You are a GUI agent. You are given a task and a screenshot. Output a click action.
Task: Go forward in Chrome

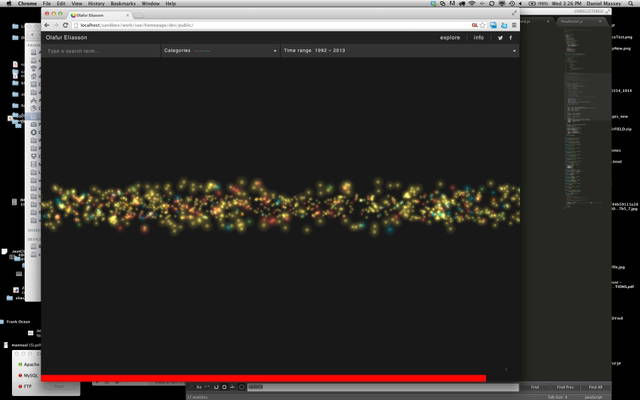click(56, 25)
